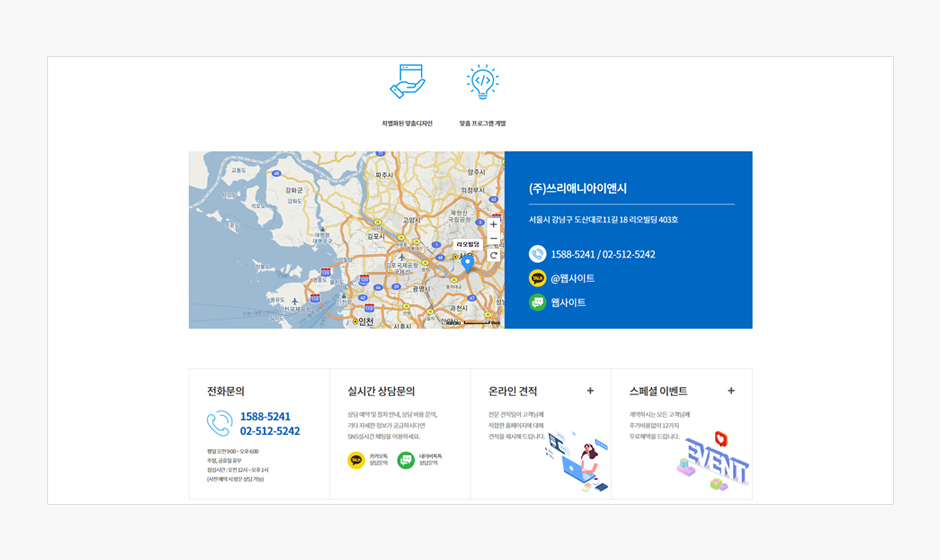Click the address text 서울시 강남구 도산대로11길
The width and height of the screenshot is (940, 560).
pyautogui.click(x=603, y=219)
